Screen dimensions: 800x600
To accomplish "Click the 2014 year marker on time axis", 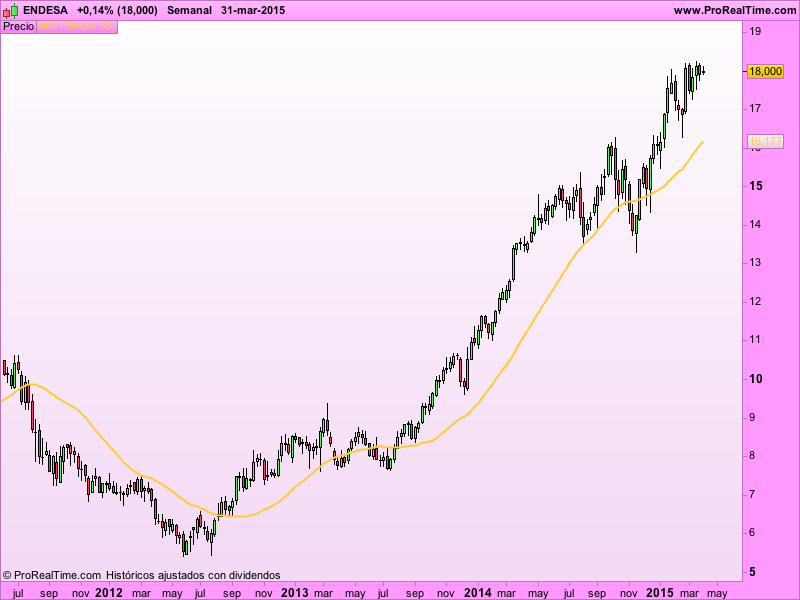I will (478, 593).
